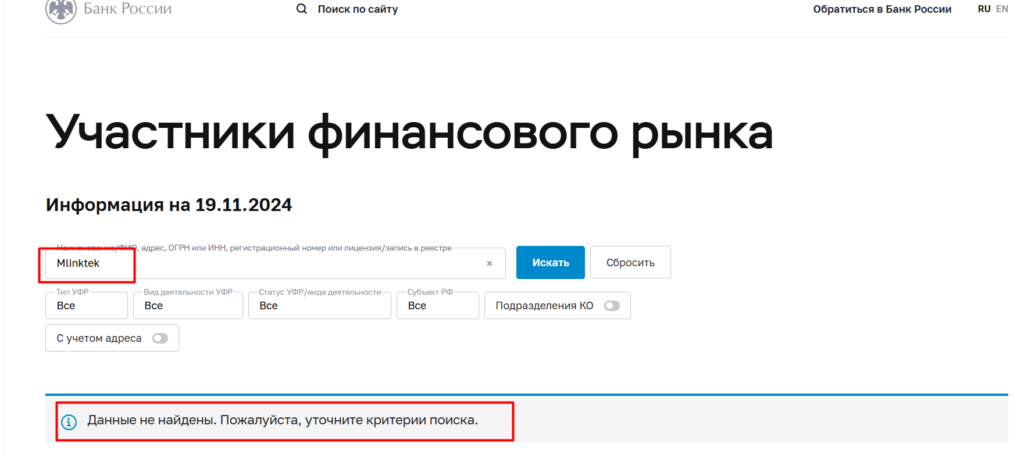The width and height of the screenshot is (1024, 454).
Task: Open the Тип УФР dropdown
Action: [x=86, y=306]
